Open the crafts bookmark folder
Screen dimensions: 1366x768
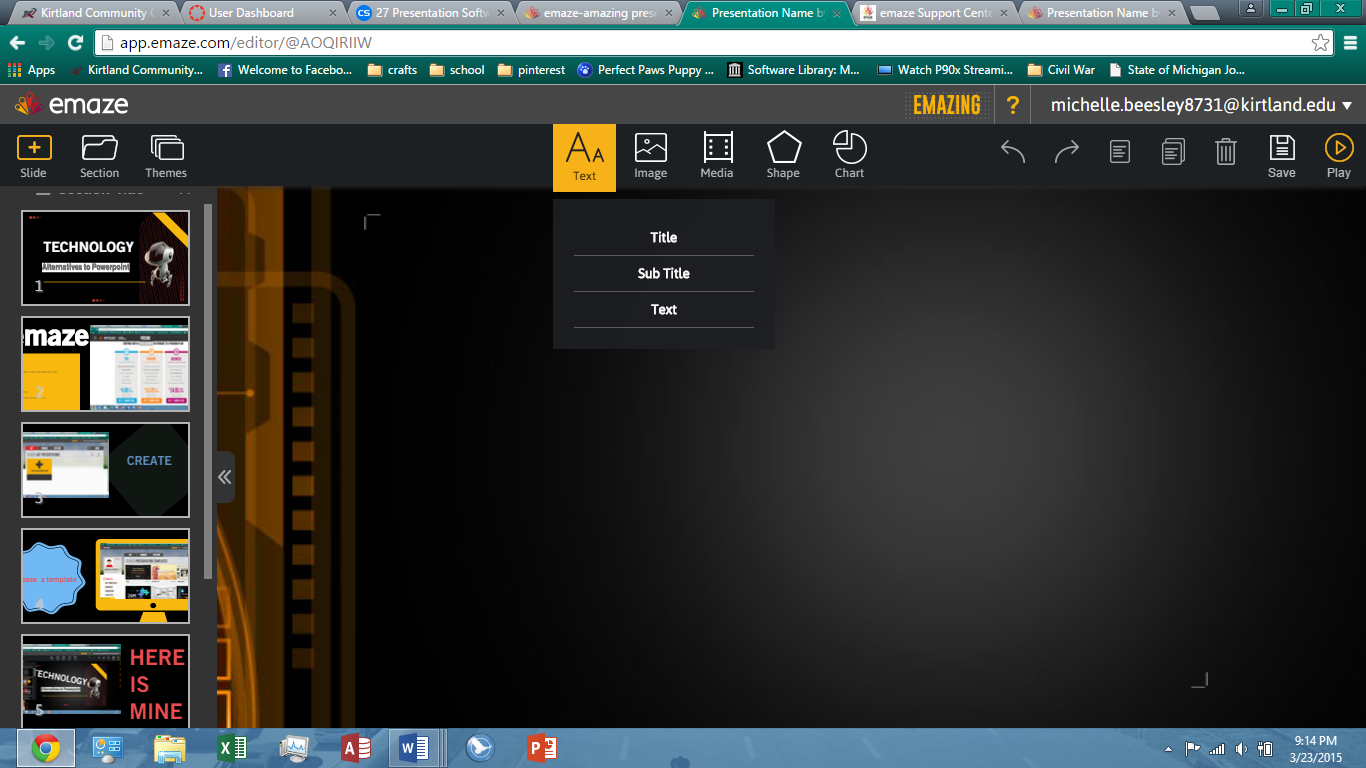coord(392,70)
